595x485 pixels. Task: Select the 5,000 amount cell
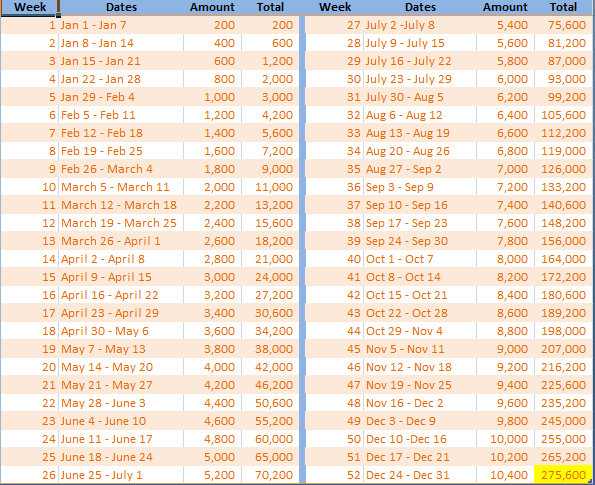pyautogui.click(x=212, y=457)
